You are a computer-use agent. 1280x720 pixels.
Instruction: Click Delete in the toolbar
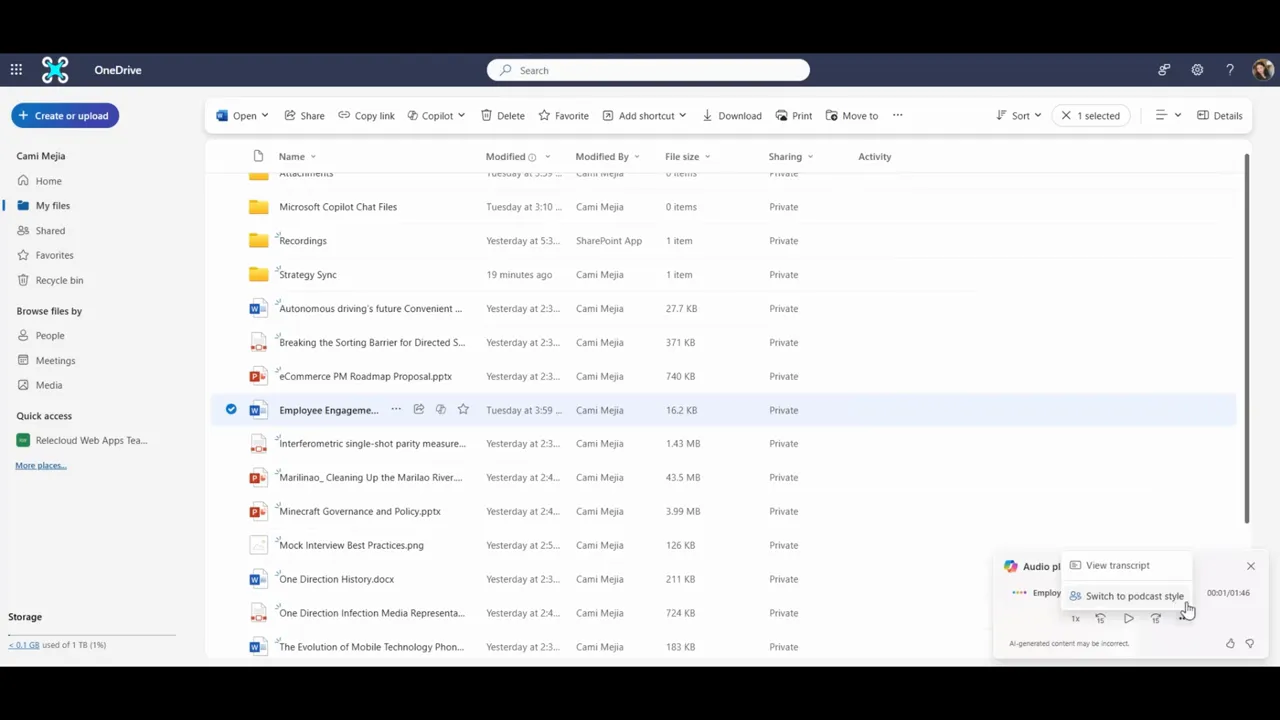coord(503,116)
